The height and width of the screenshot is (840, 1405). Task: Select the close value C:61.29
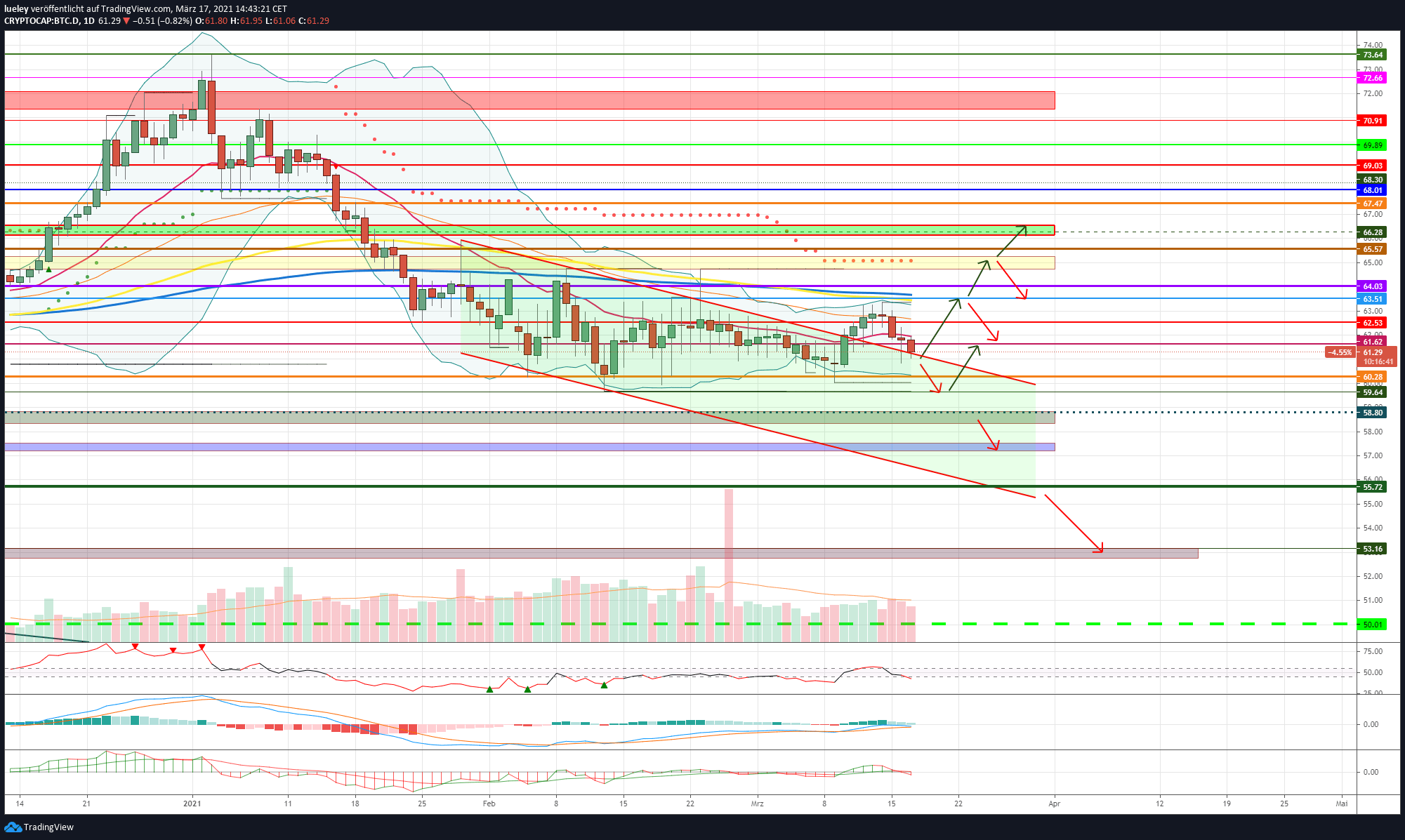(314, 21)
